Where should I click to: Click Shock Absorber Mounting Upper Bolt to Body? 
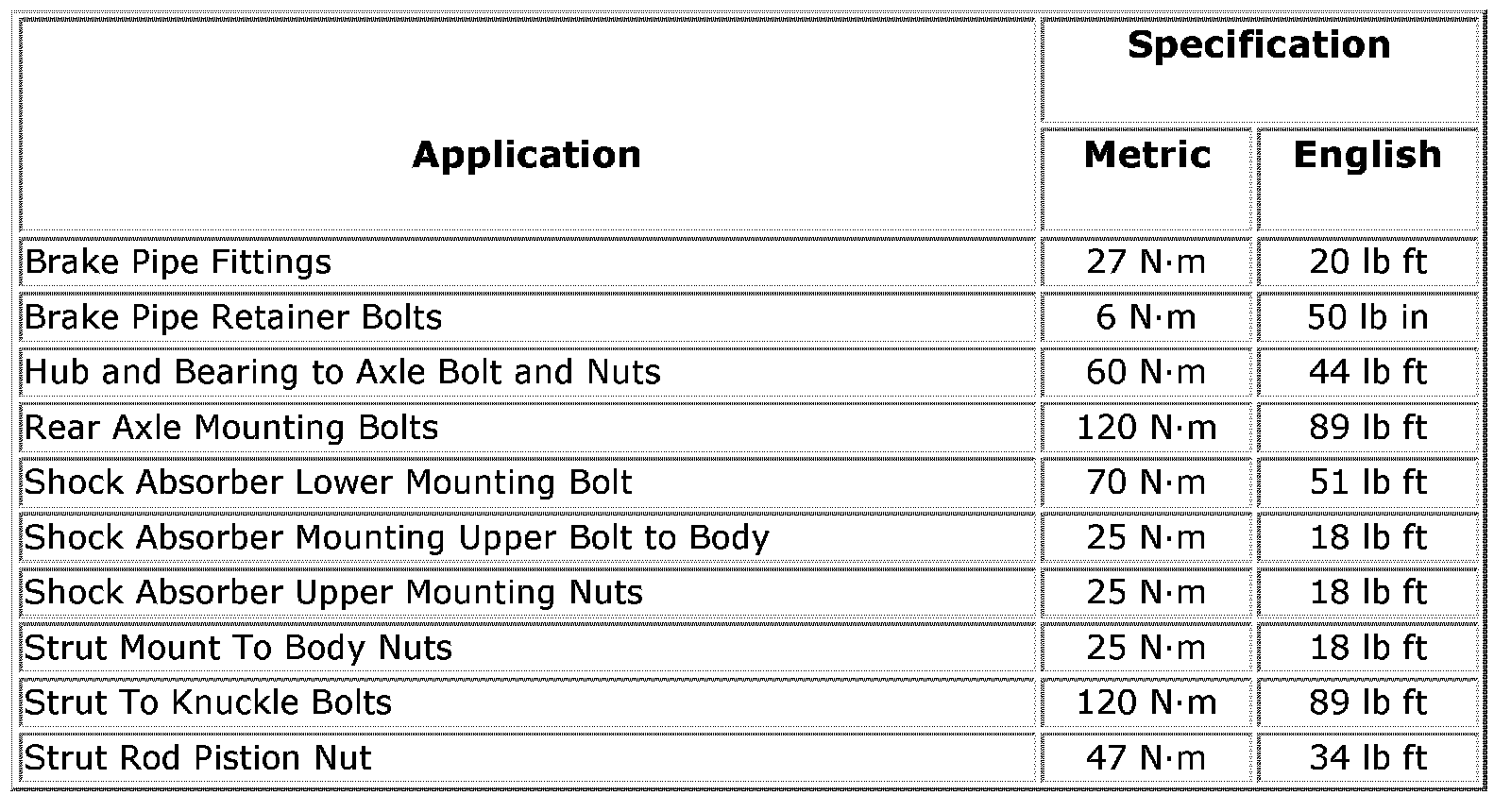pyautogui.click(x=396, y=537)
